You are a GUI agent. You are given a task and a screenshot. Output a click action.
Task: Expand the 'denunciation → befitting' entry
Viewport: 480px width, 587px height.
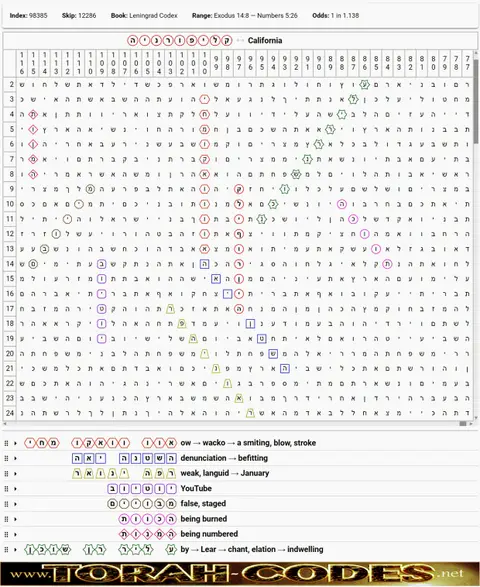point(15,459)
